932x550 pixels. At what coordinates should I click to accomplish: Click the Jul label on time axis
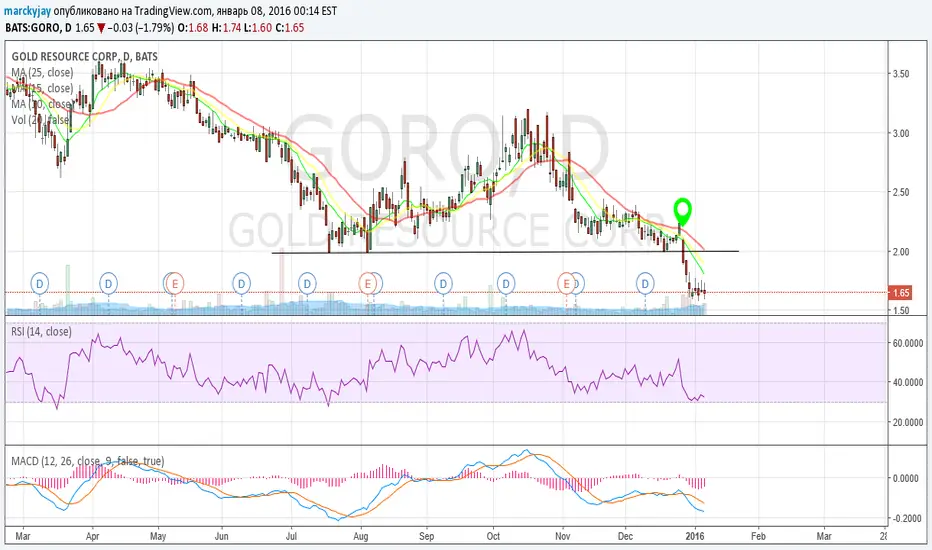click(291, 536)
